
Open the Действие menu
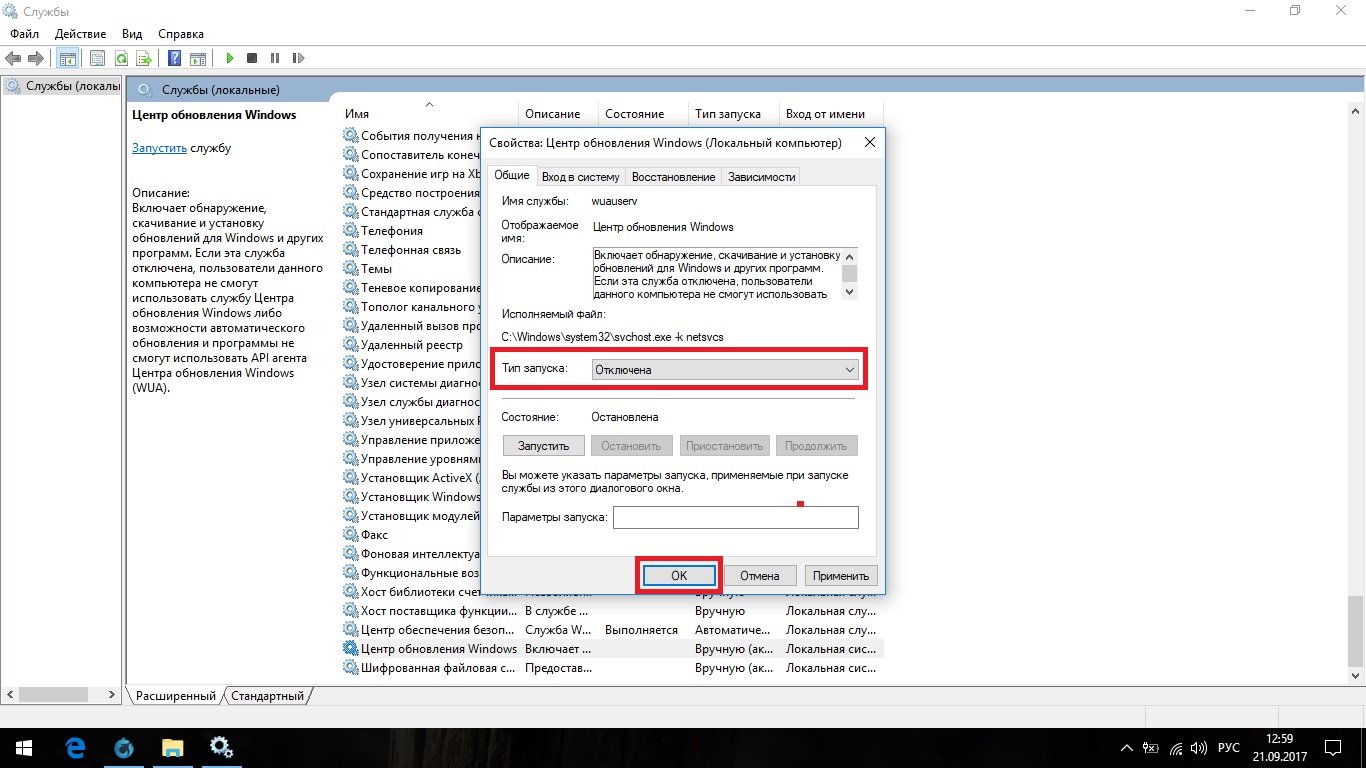[x=81, y=34]
